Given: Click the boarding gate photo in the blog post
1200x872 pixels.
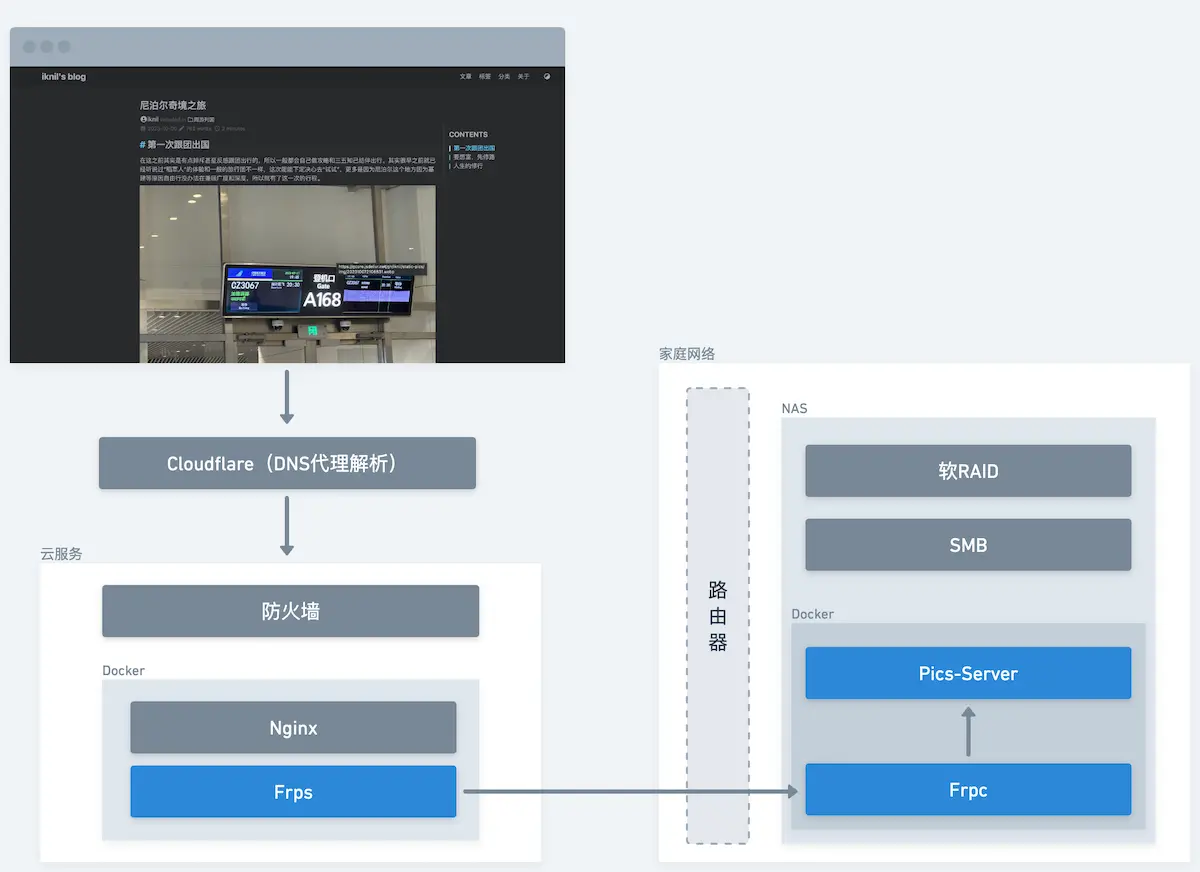Looking at the screenshot, I should pyautogui.click(x=287, y=275).
